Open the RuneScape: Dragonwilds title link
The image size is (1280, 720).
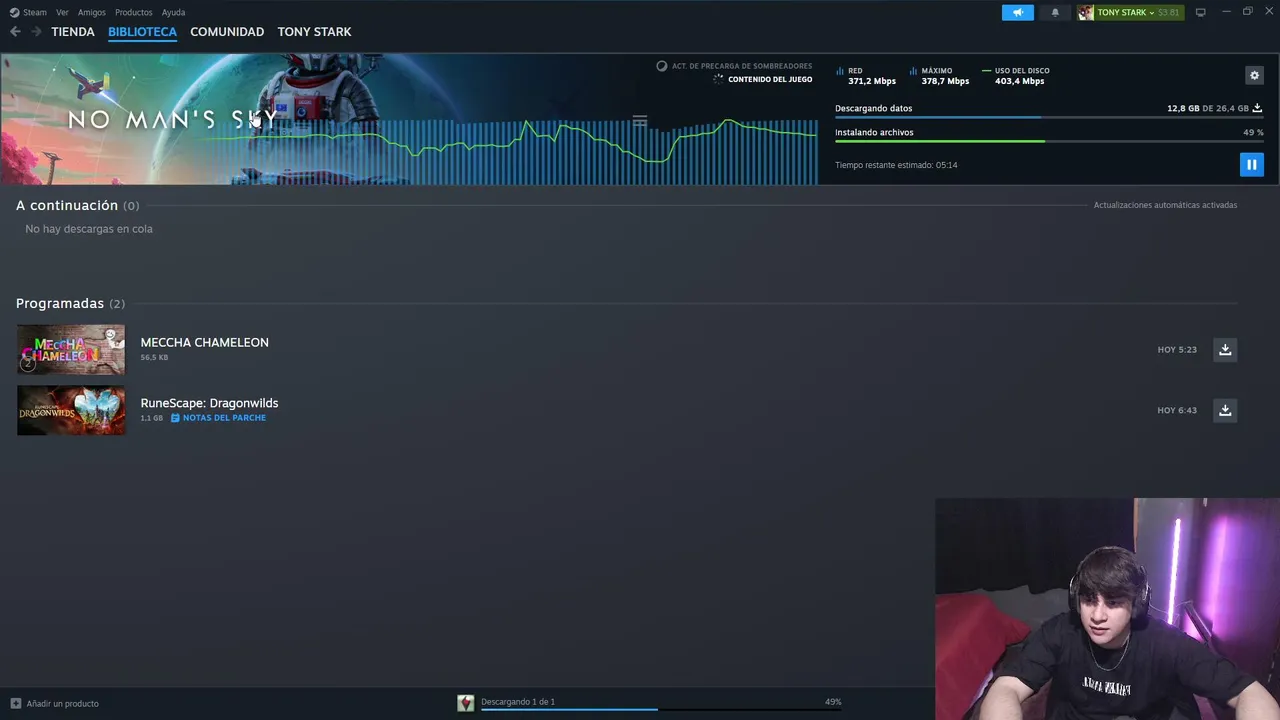pos(209,403)
